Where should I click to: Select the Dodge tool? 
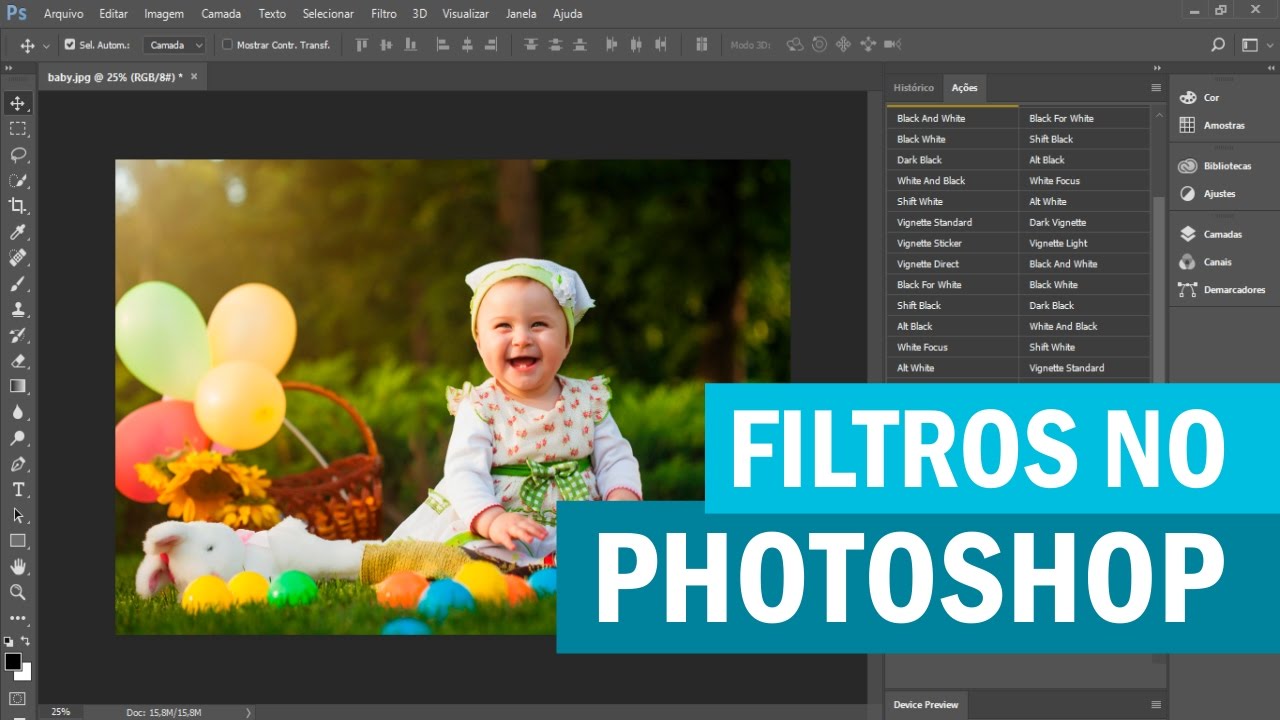point(18,438)
